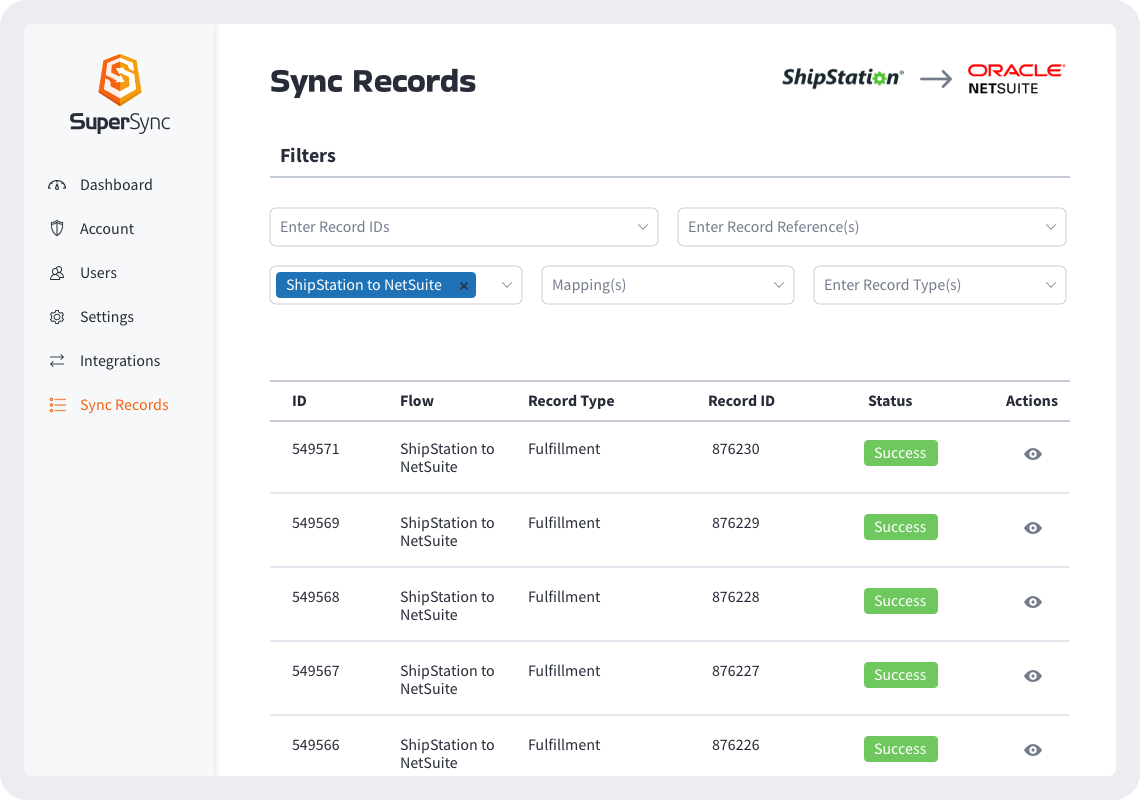Image resolution: width=1140 pixels, height=800 pixels.
Task: Click the ShipStation logo in header
Action: coord(843,77)
